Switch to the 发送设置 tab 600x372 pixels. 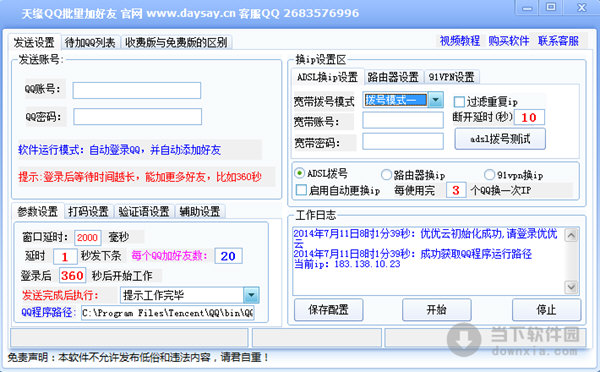tap(34, 42)
